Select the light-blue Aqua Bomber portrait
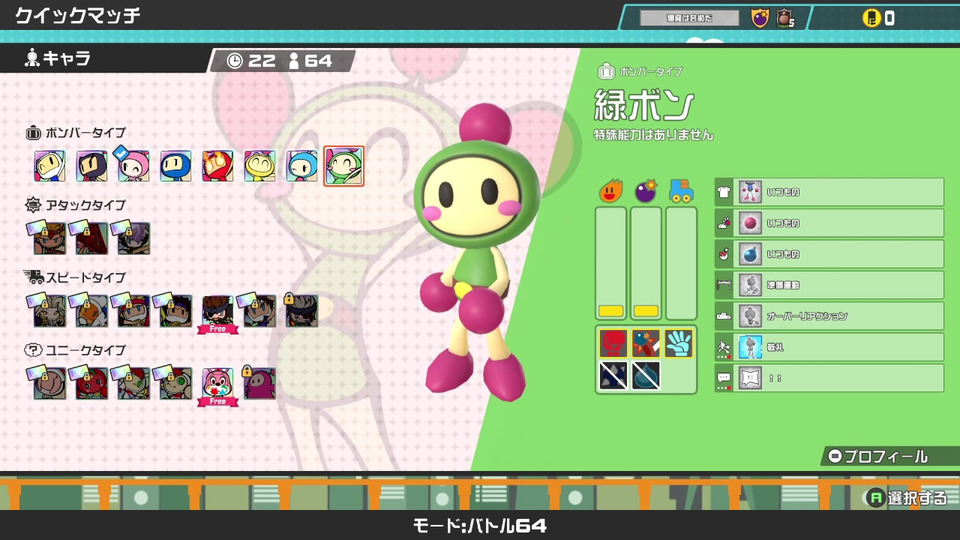960x540 pixels. [302, 166]
